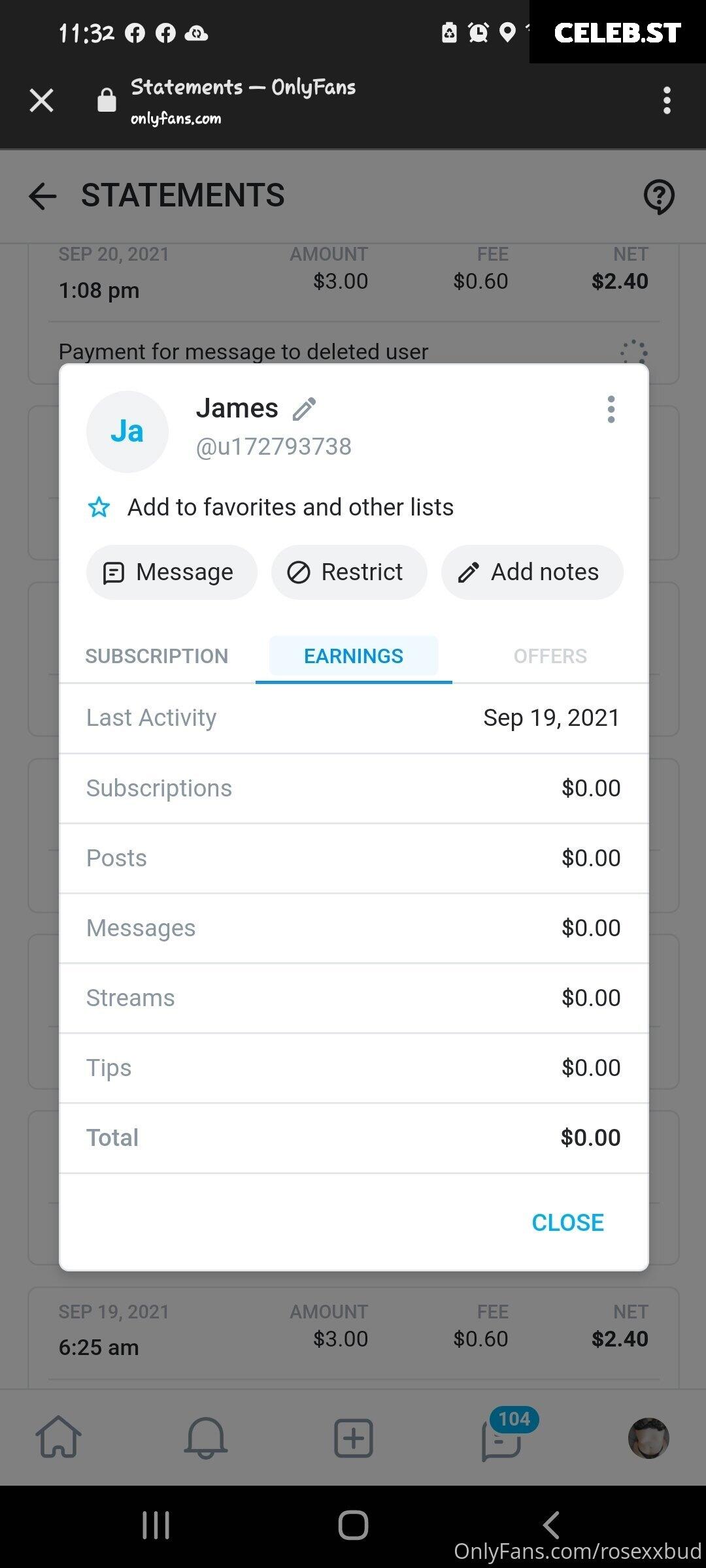Switch to the Subscription tab

click(x=157, y=656)
